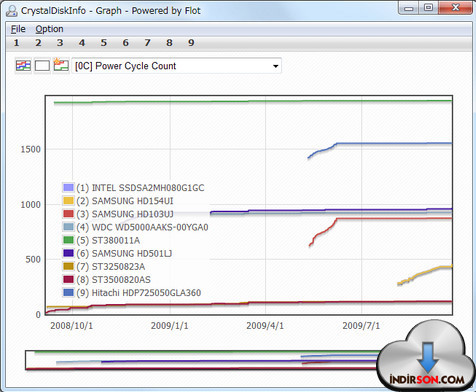Viewport: 476px width, 392px height.
Task: Click the 500 y-axis label
Action: pos(33,259)
